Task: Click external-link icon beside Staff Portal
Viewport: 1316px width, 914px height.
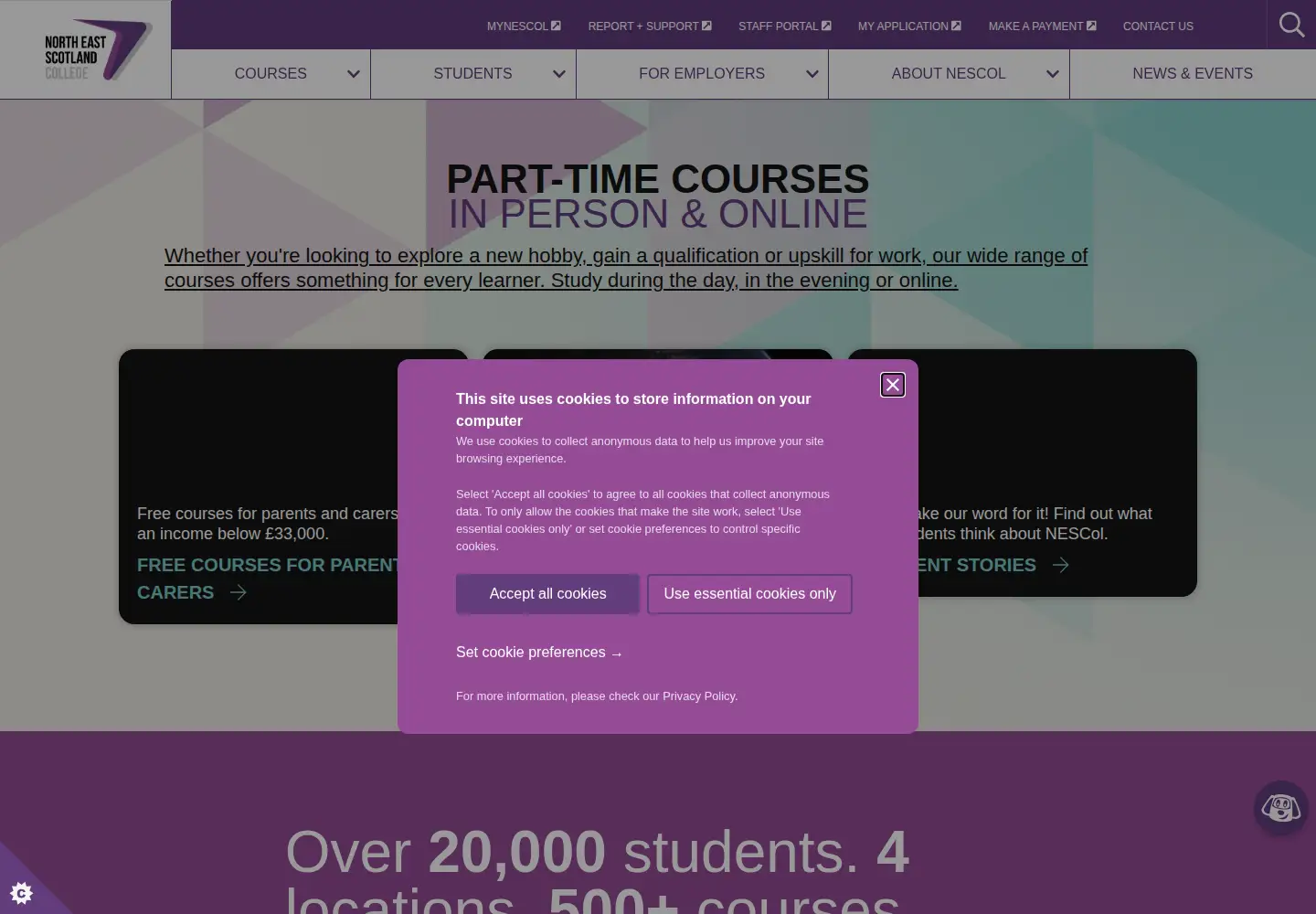Action: pyautogui.click(x=826, y=26)
